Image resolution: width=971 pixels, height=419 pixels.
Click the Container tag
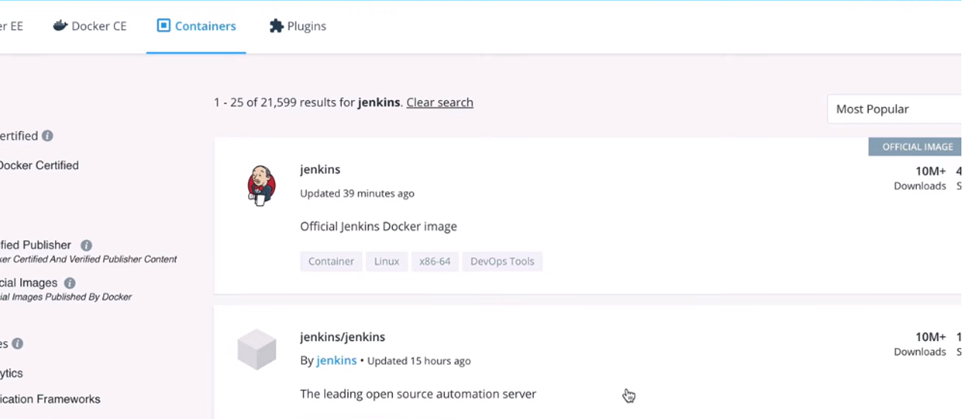[x=331, y=261]
